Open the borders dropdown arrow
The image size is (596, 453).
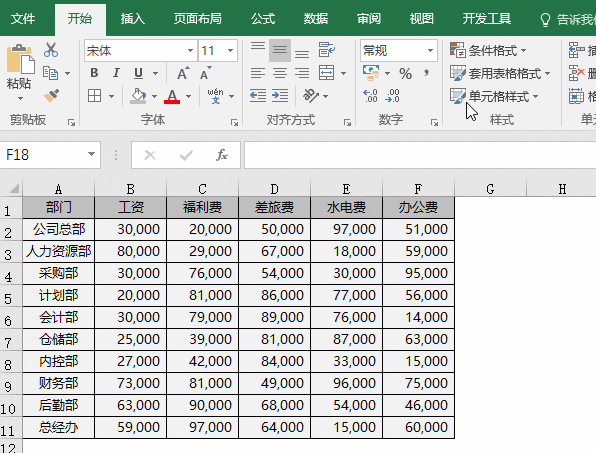(x=111, y=96)
